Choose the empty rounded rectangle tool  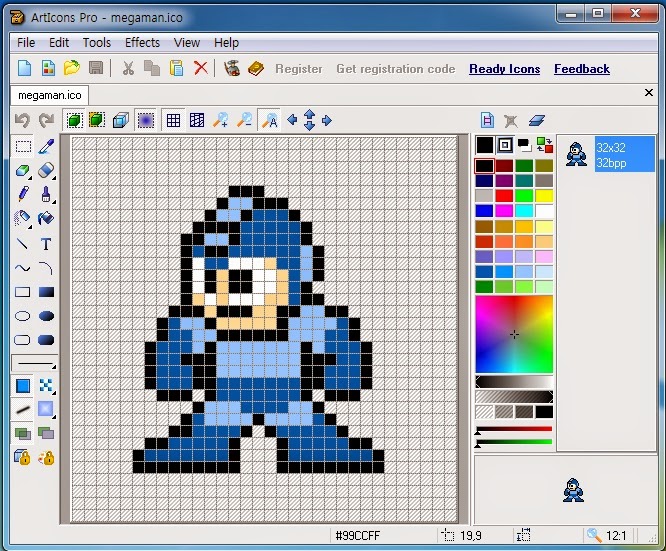pyautogui.click(x=23, y=340)
